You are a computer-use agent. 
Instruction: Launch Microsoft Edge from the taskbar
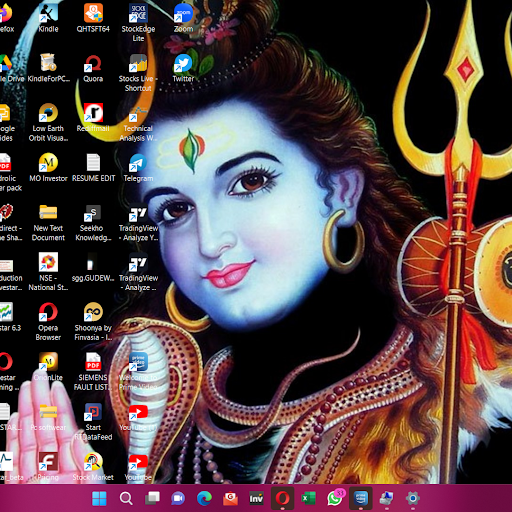point(204,498)
